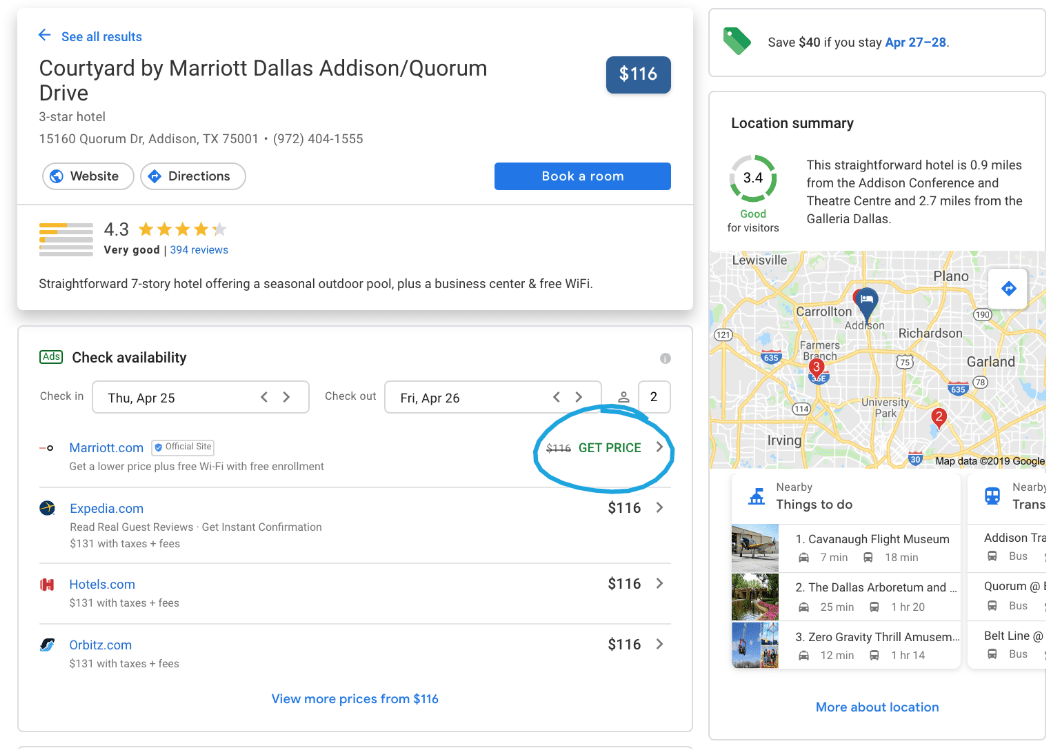The image size is (1058, 749).
Task: Click the Hotels.com link
Action: tap(102, 584)
